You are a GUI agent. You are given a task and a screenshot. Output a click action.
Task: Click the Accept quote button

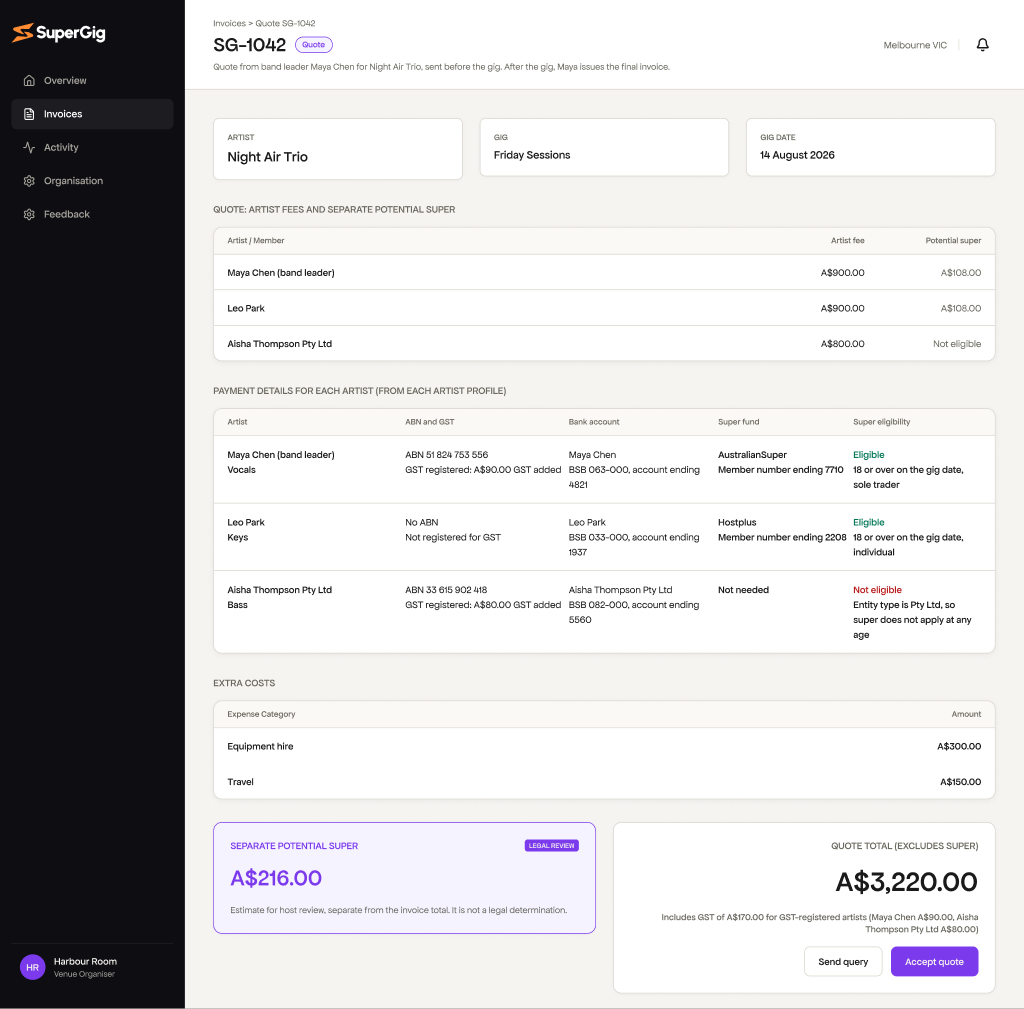934,961
